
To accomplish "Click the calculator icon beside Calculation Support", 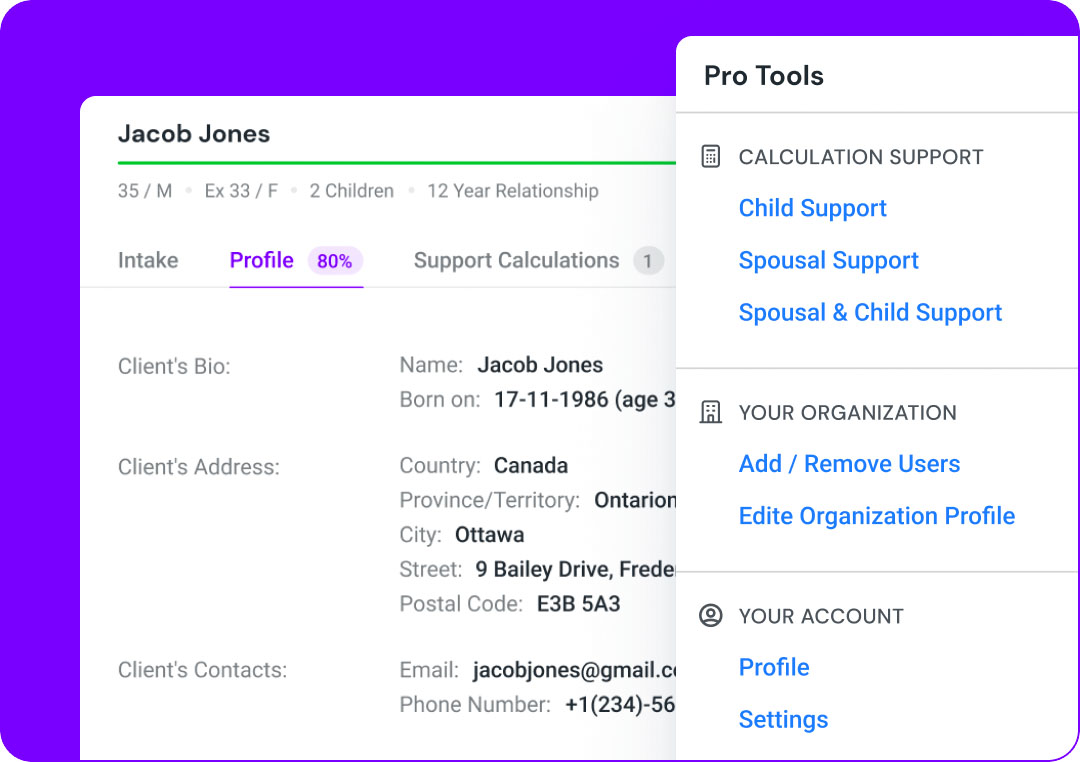I will coord(711,157).
